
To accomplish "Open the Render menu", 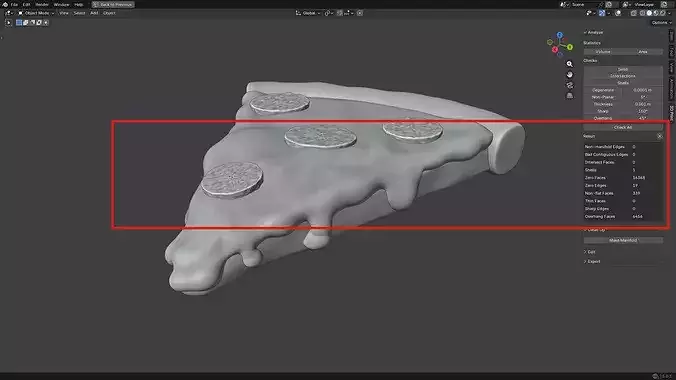I will [42, 4].
